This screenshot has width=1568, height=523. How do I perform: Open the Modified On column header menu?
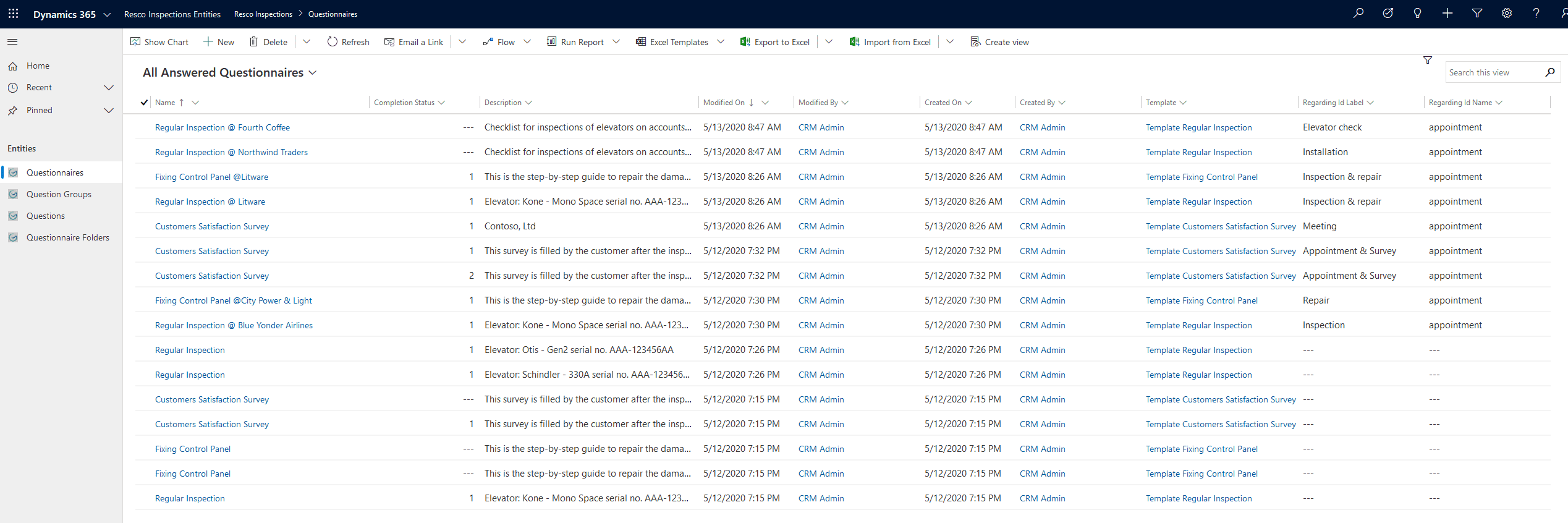(x=765, y=103)
